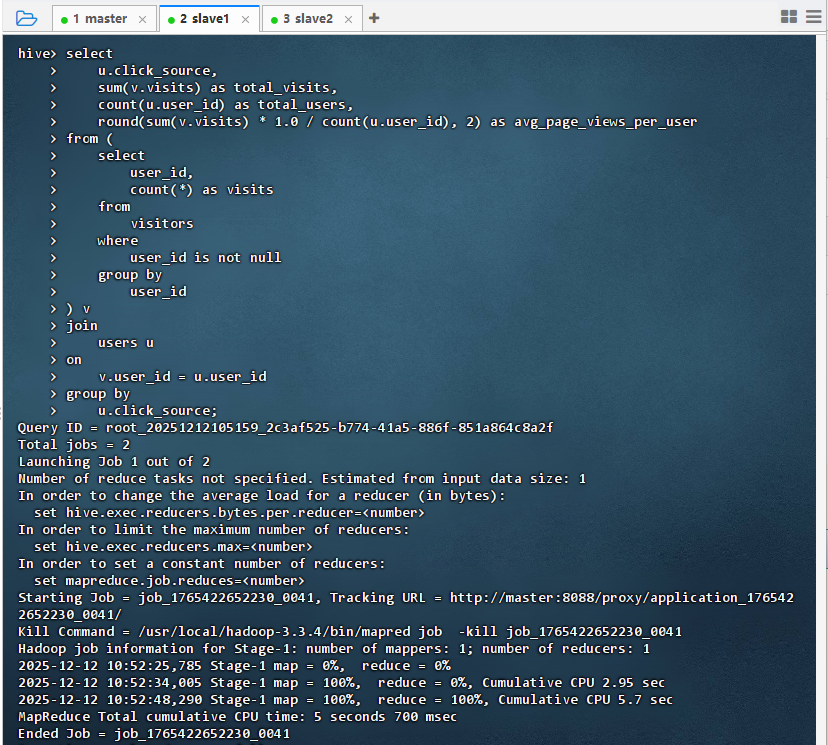Click 'sum(v.visits) as total_visits,' line
The width and height of the screenshot is (828, 745).
[218, 88]
